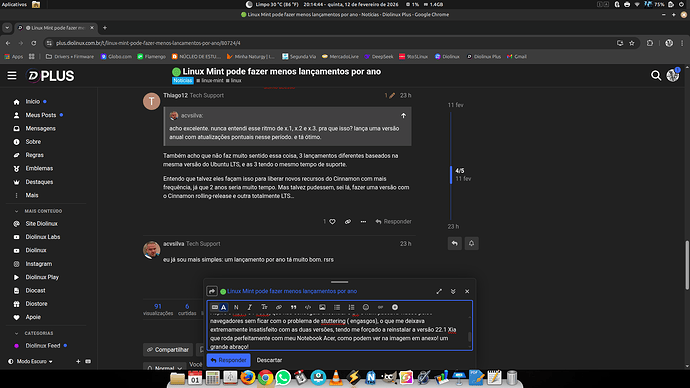Jump to quoted acvsilva post arrow
The image size is (690, 388).
coord(404,116)
